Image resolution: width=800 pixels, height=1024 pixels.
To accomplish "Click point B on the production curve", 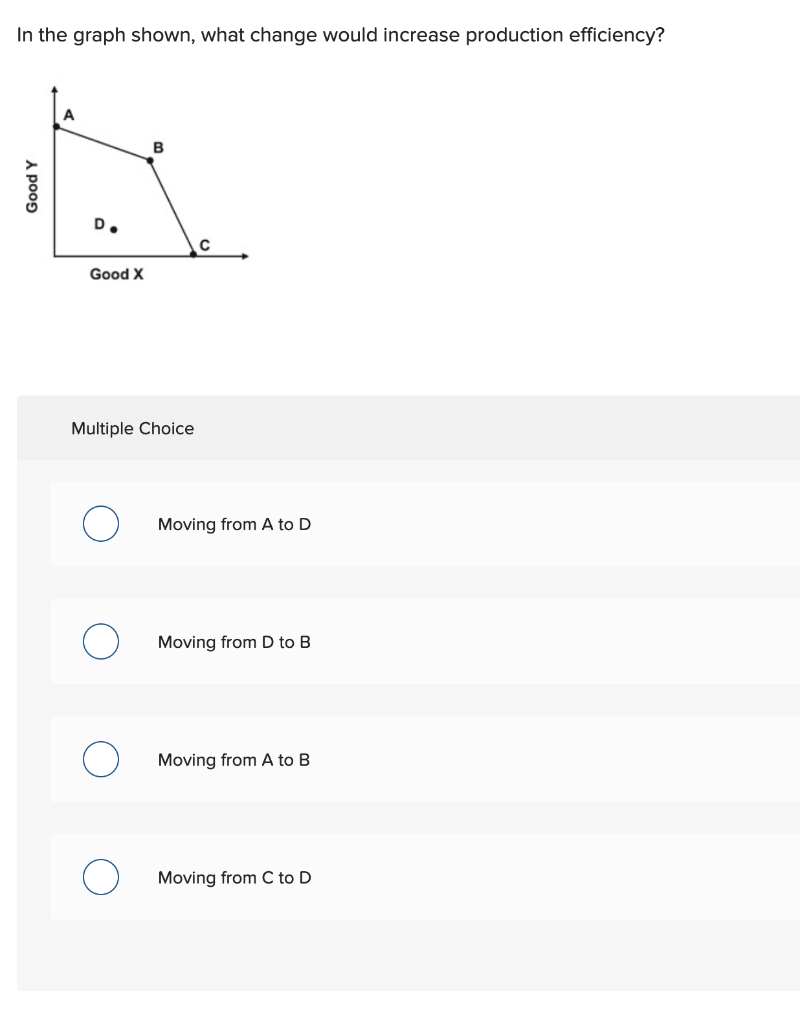I will [148, 160].
